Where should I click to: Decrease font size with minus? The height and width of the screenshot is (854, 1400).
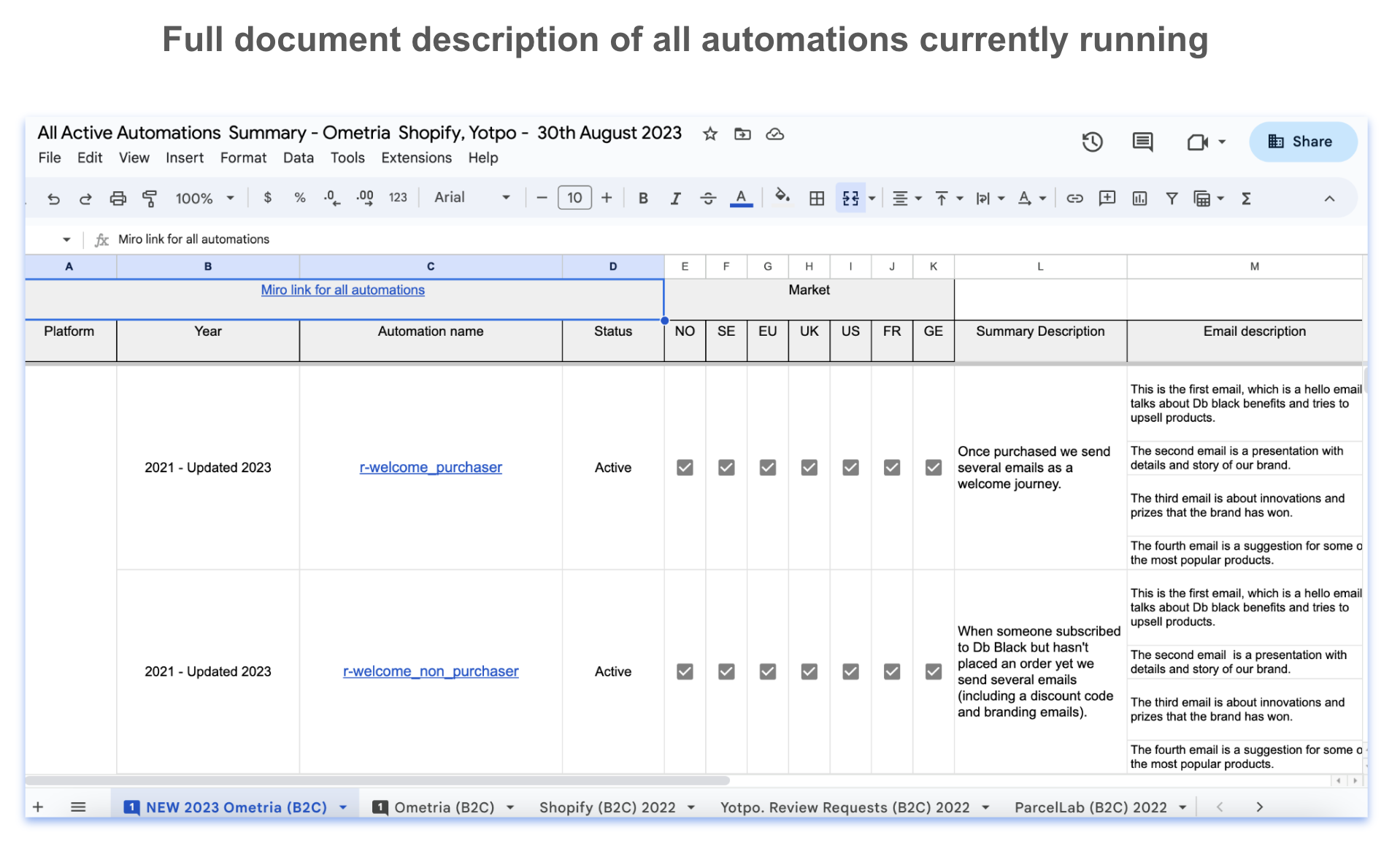[542, 198]
